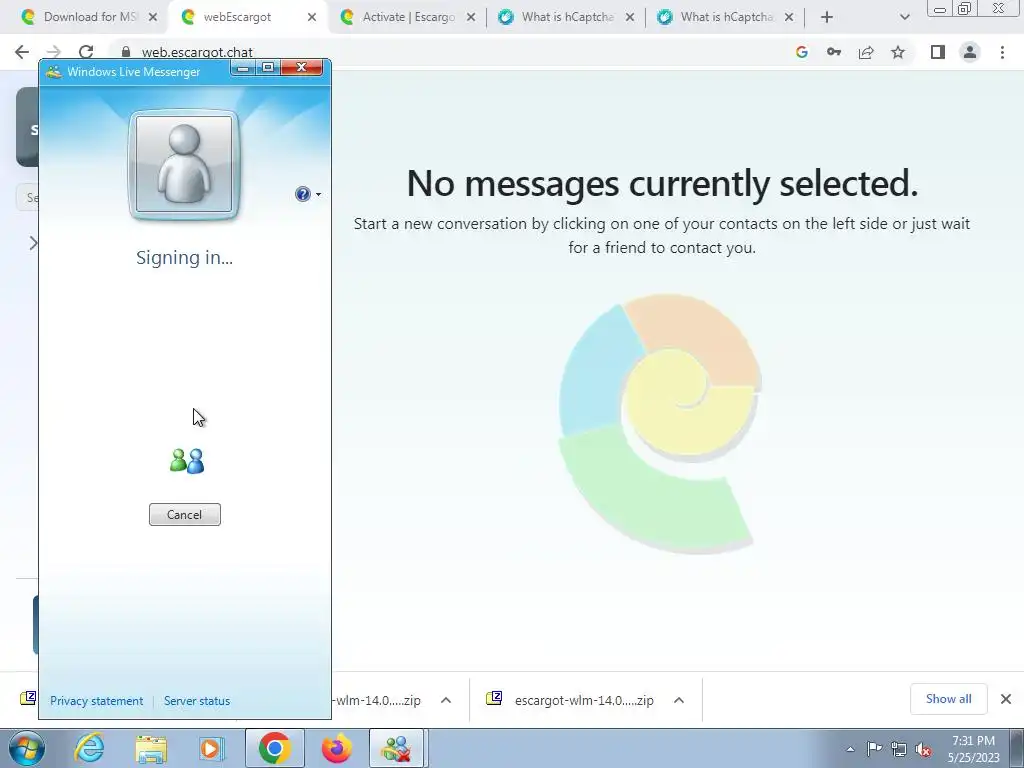
Task: Open the Chrome tab search chevron
Action: click(904, 17)
